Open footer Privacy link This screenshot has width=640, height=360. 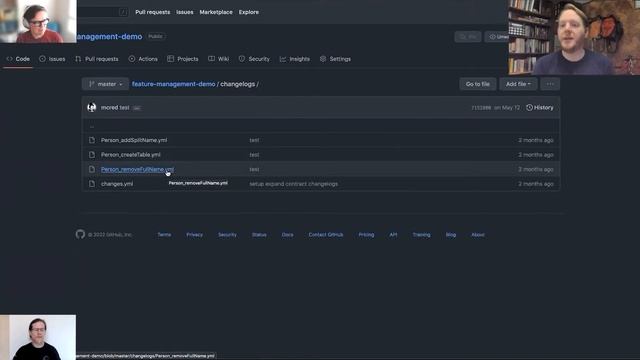(x=195, y=235)
